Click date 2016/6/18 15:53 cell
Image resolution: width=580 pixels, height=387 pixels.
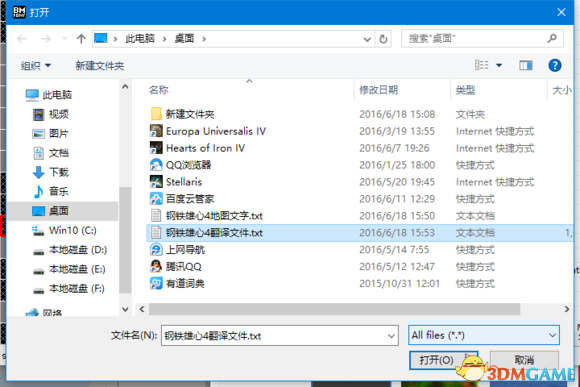pos(397,233)
